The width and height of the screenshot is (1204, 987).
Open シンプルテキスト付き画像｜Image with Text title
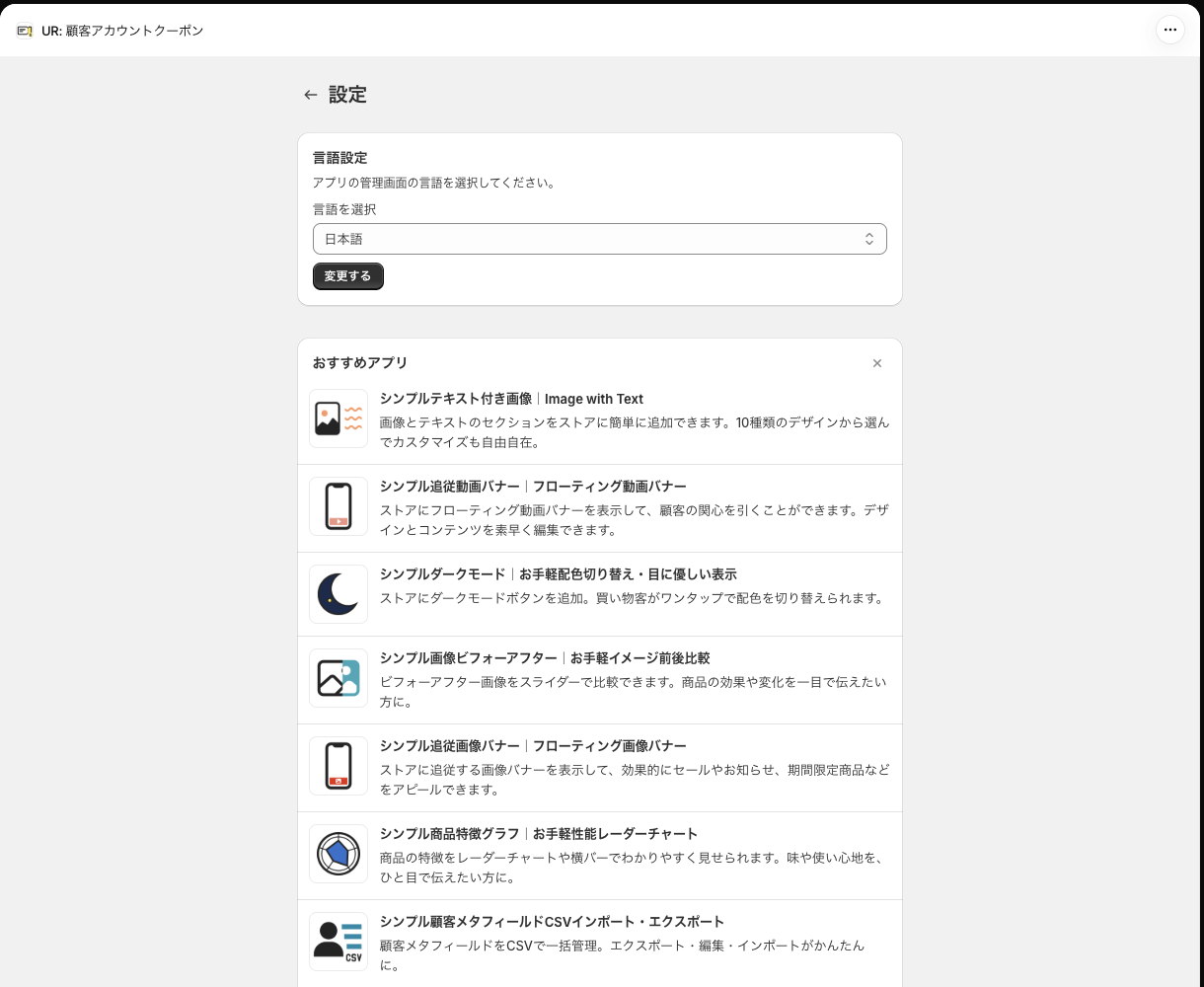(511, 399)
